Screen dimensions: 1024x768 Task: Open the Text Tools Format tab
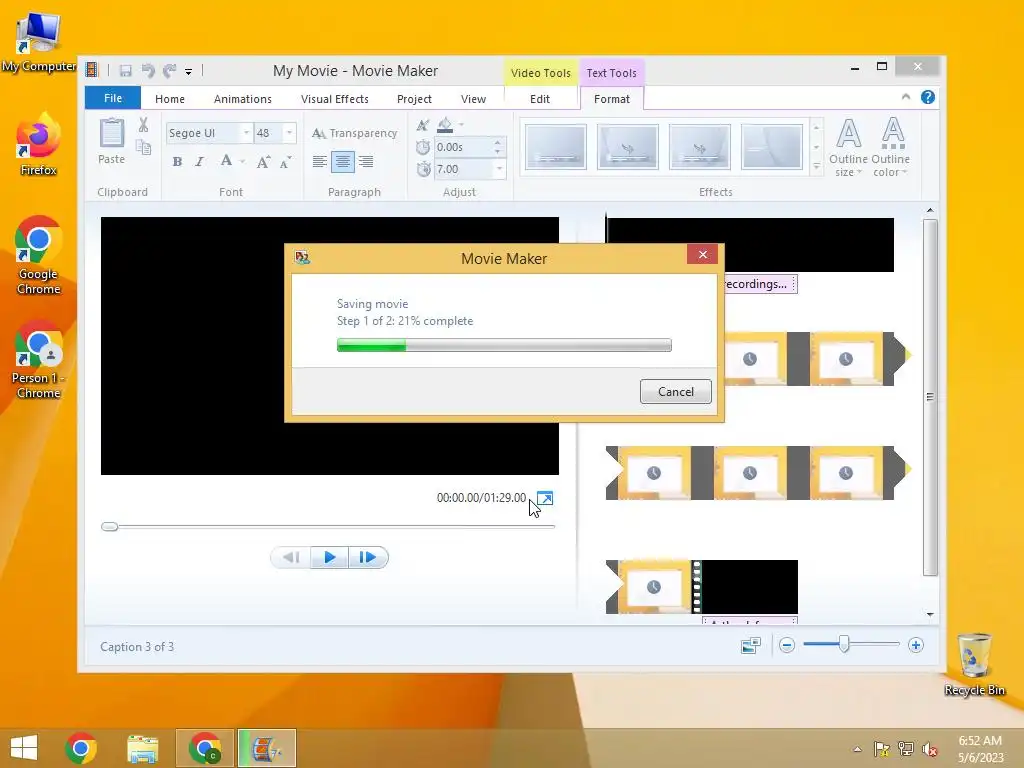pyautogui.click(x=612, y=99)
